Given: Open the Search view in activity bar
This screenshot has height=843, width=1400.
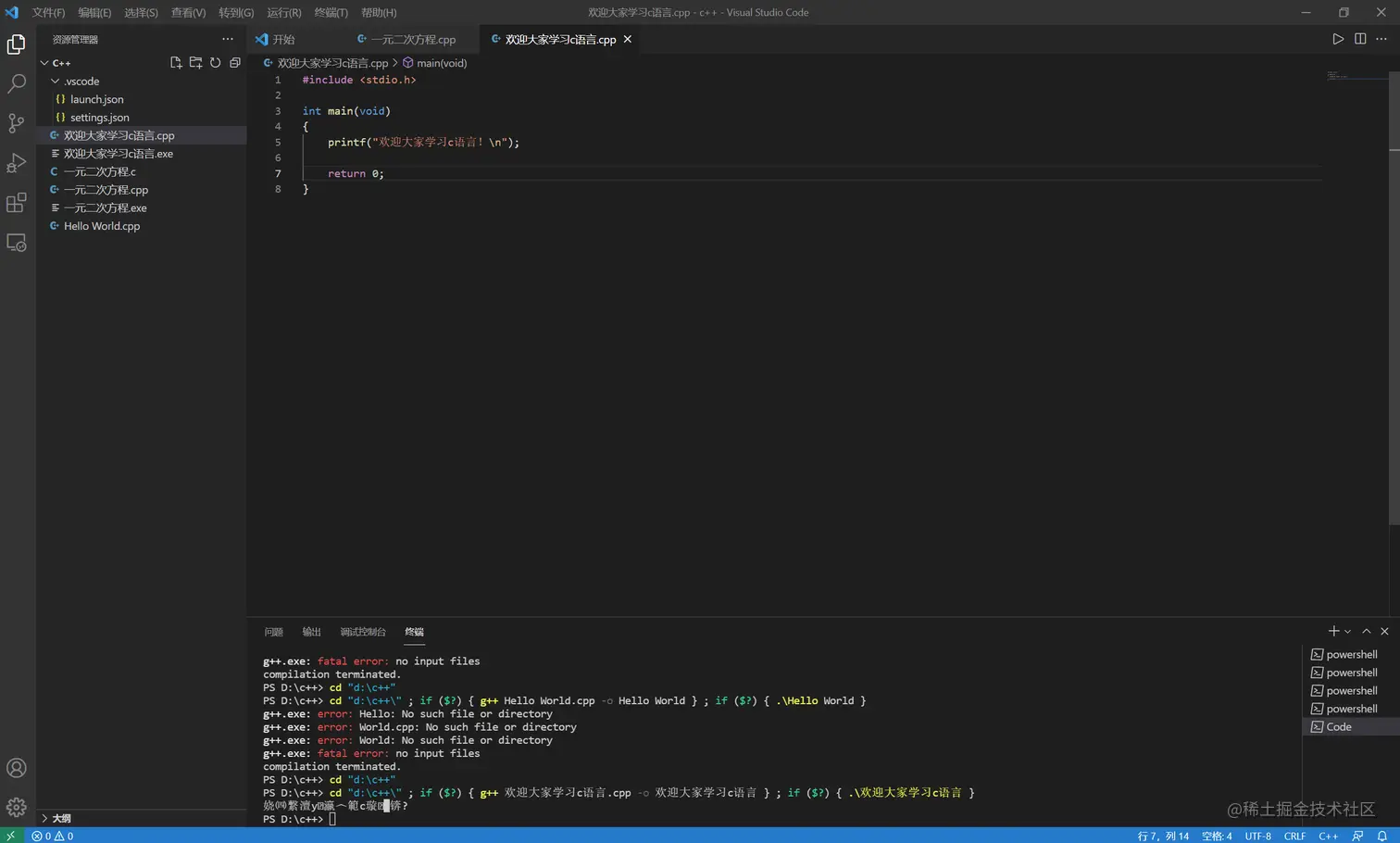Looking at the screenshot, I should click(x=17, y=83).
